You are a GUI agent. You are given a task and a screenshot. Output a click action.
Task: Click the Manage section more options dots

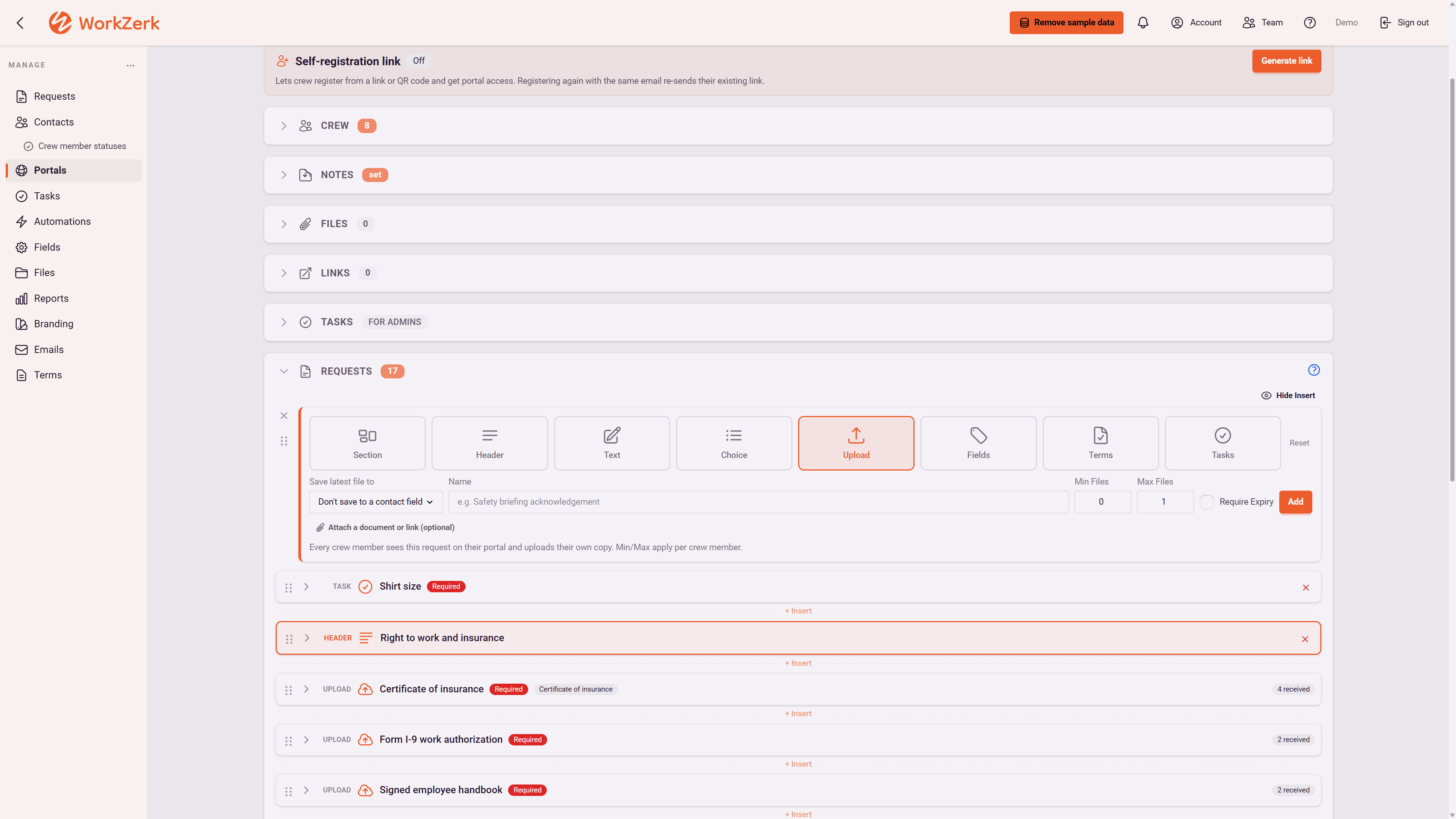(x=130, y=66)
